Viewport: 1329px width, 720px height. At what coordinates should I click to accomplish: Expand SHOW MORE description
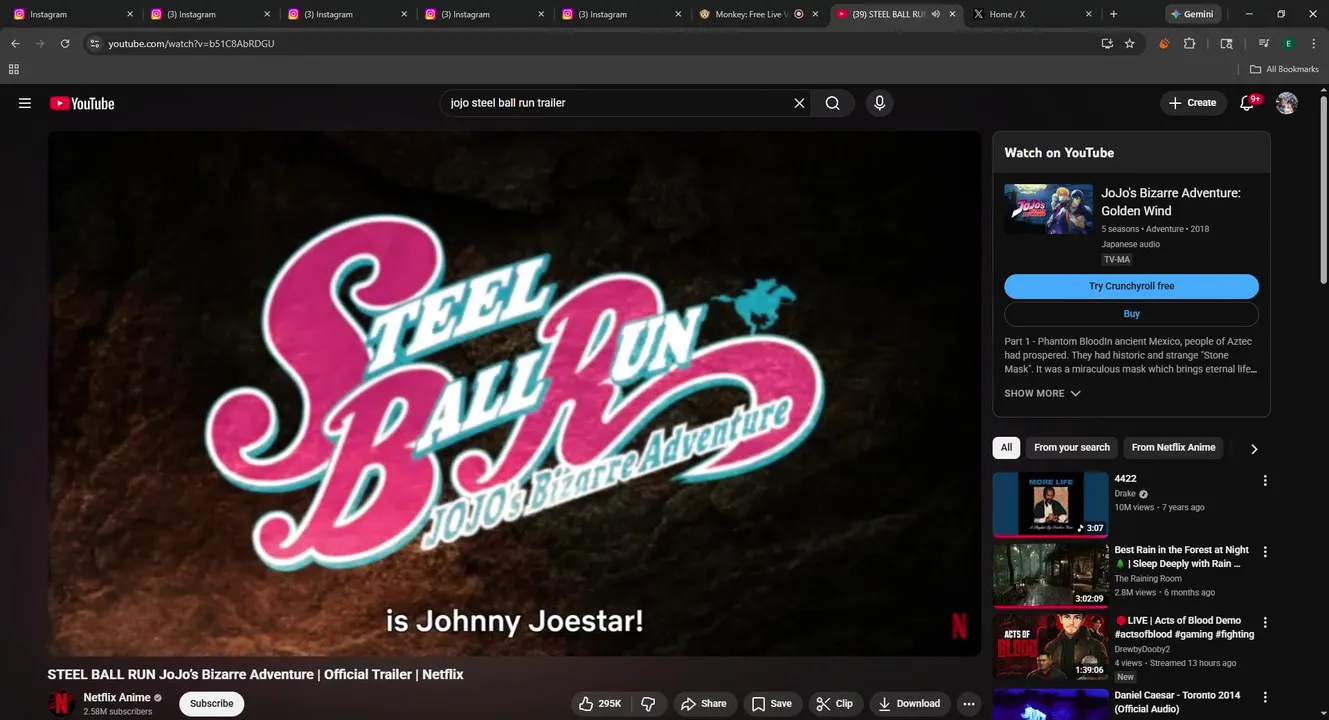[x=1042, y=393]
